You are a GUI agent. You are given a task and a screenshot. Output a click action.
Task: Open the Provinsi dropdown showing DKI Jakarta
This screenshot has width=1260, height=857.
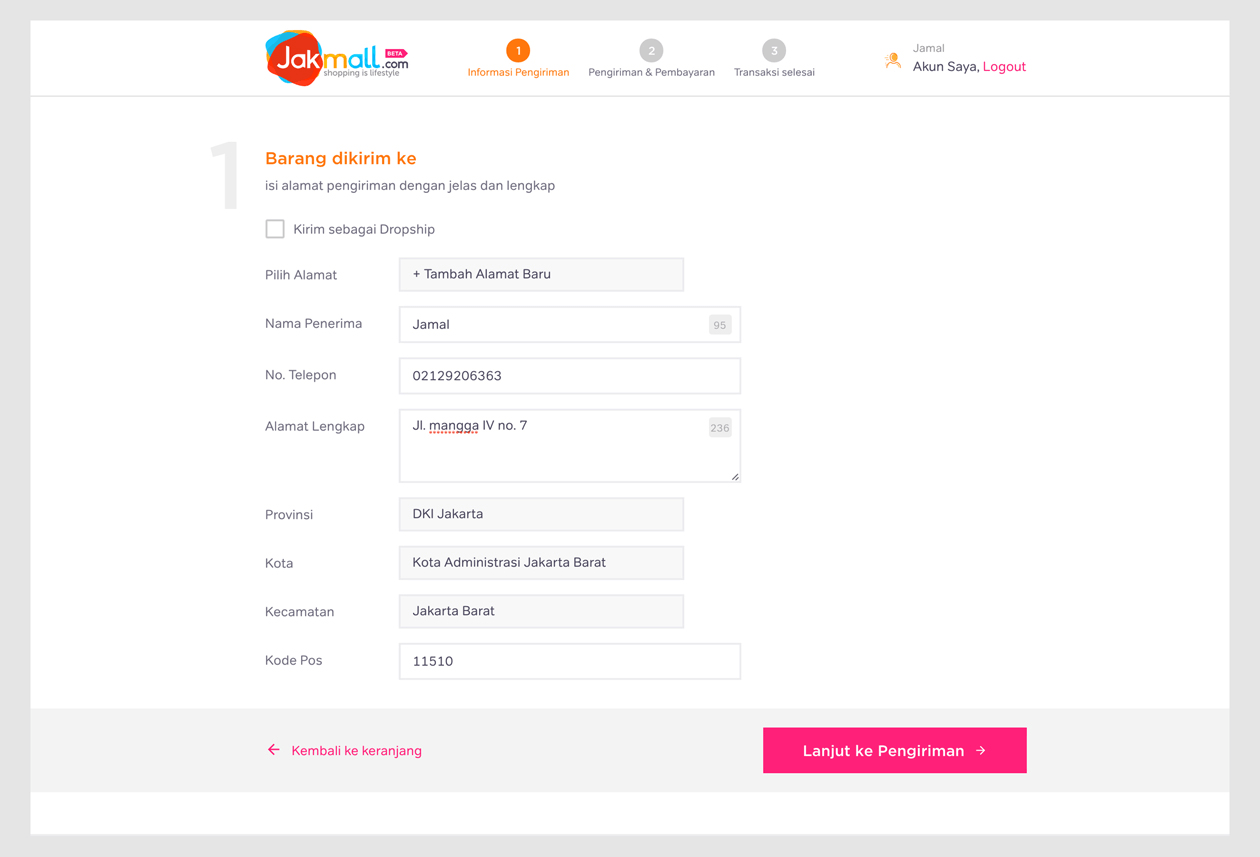pyautogui.click(x=541, y=514)
